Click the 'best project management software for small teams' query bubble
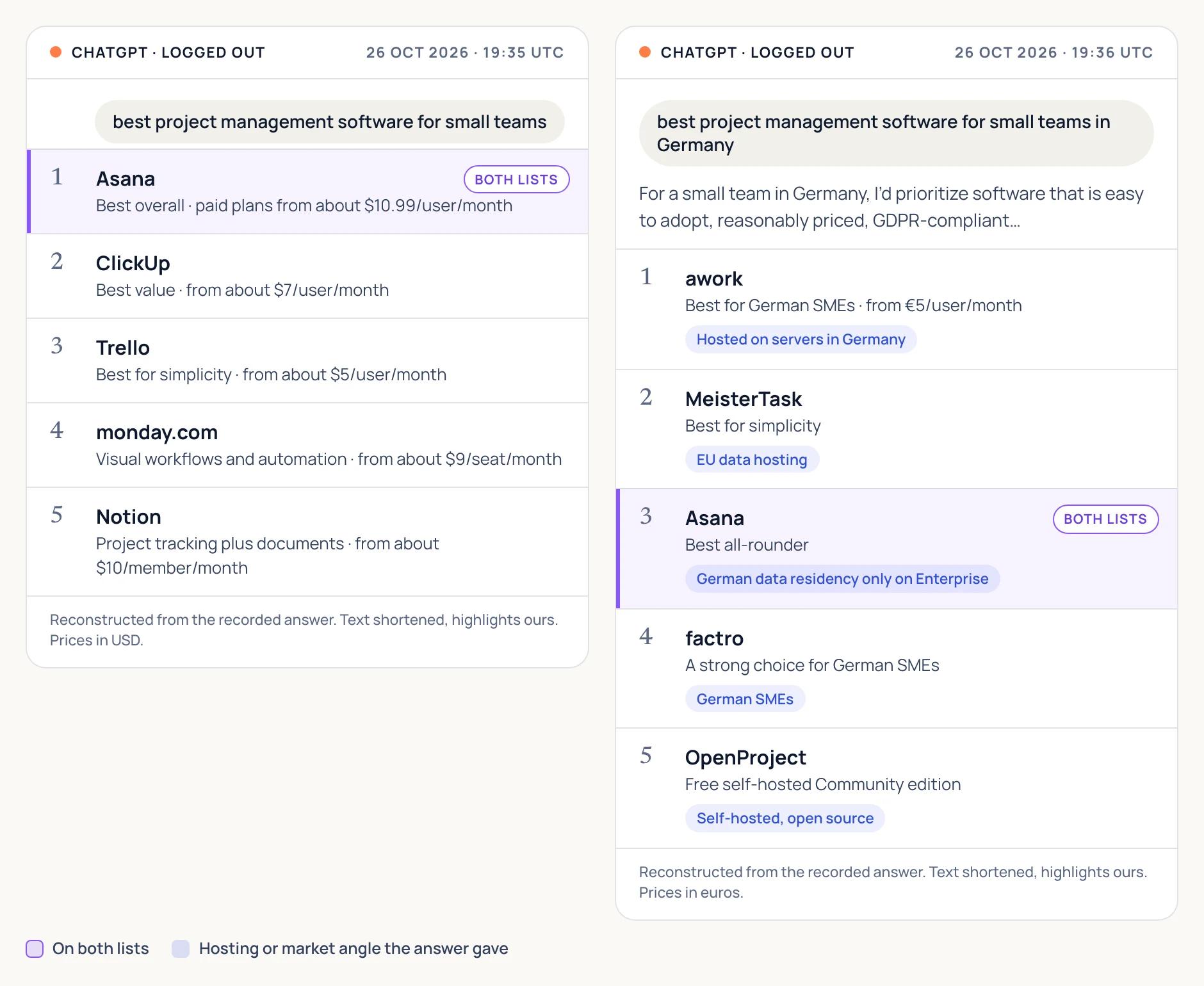The height and width of the screenshot is (986, 1204). [329, 122]
